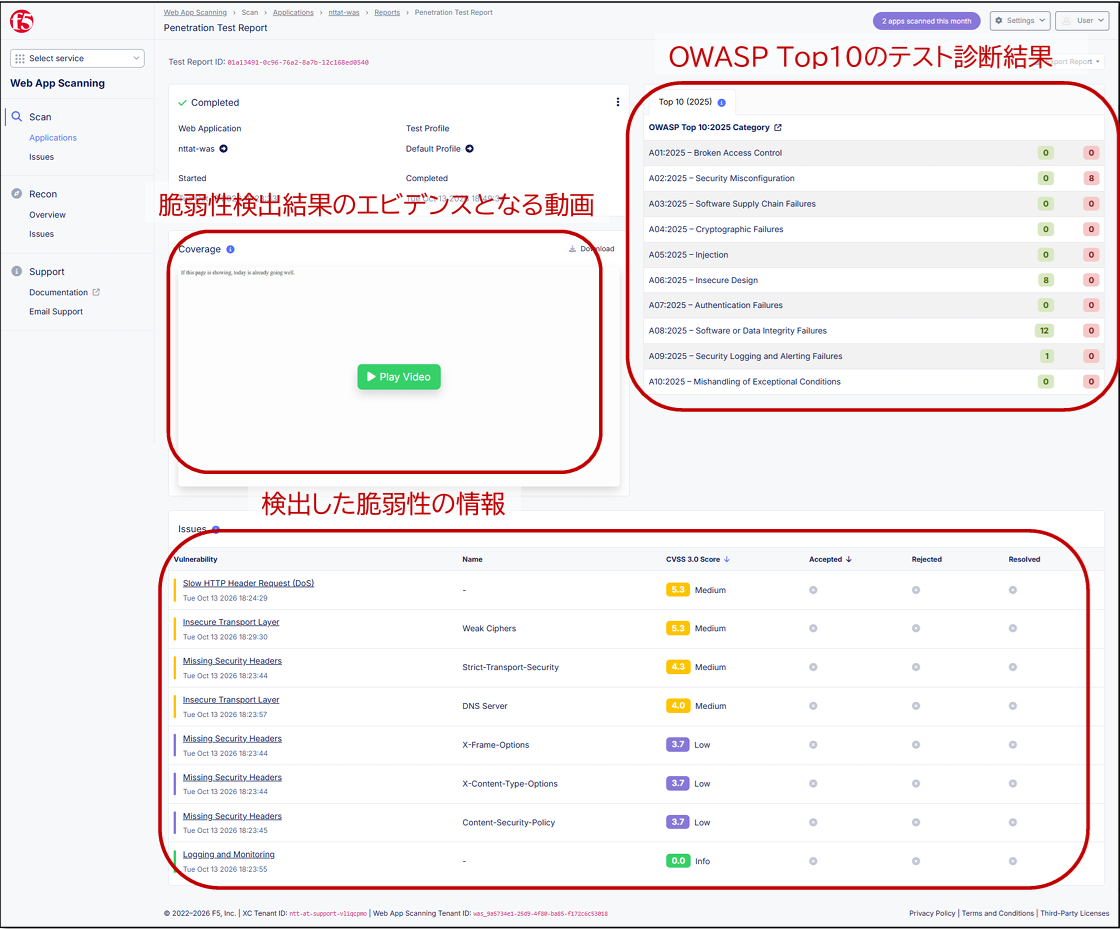Image resolution: width=1120 pixels, height=929 pixels.
Task: Click the Settings gear icon
Action: pyautogui.click(x=999, y=21)
